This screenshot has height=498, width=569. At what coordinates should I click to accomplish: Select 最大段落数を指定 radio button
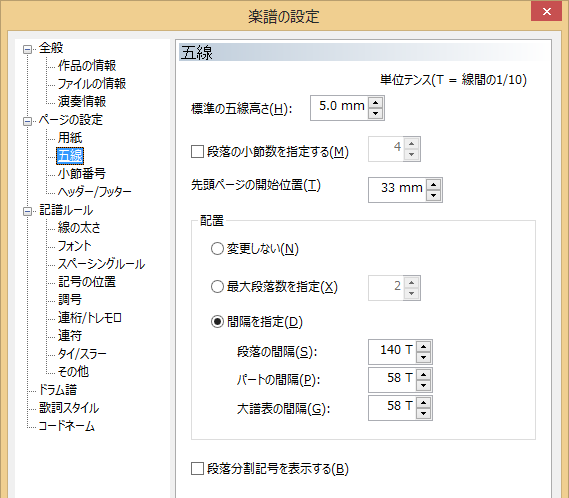tap(217, 287)
